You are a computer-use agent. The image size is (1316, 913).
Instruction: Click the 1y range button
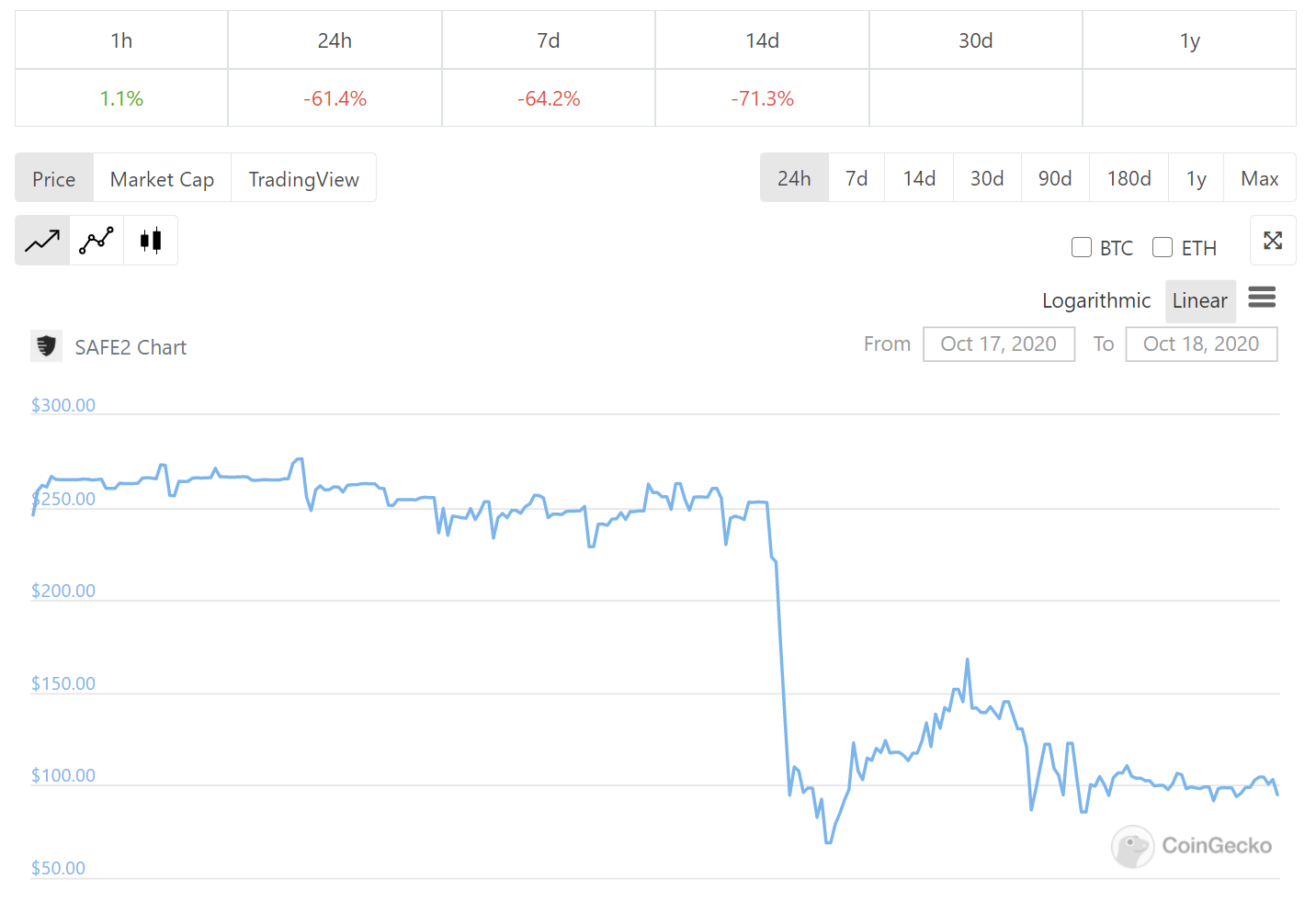(x=1196, y=177)
